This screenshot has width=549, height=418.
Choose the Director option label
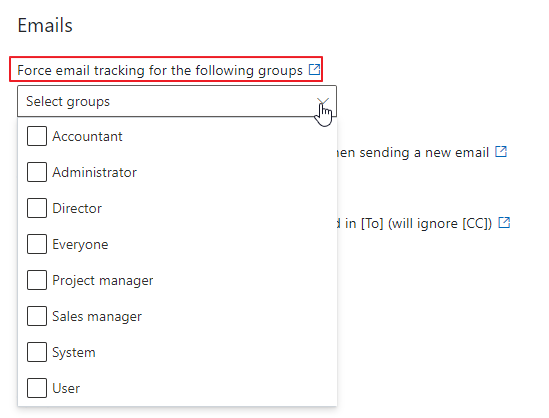[x=77, y=208]
